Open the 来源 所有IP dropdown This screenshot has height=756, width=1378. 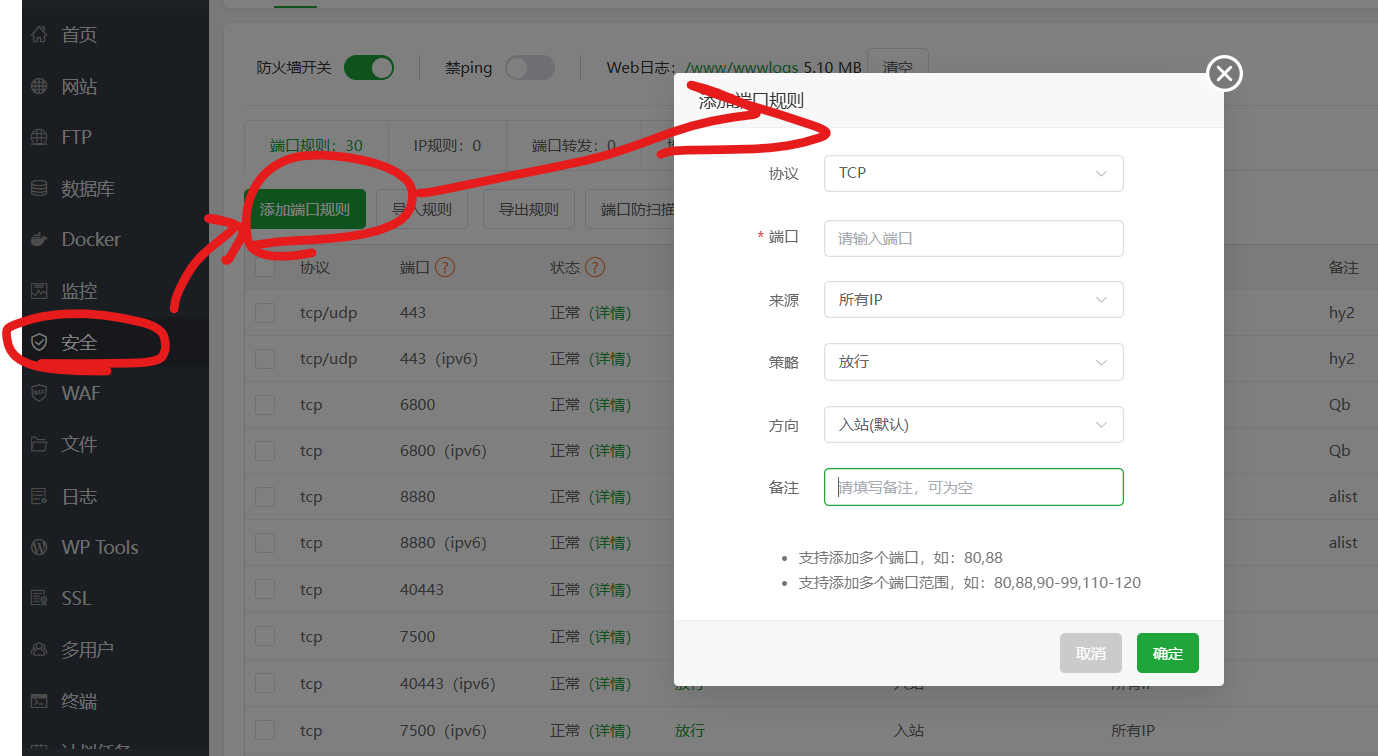973,300
